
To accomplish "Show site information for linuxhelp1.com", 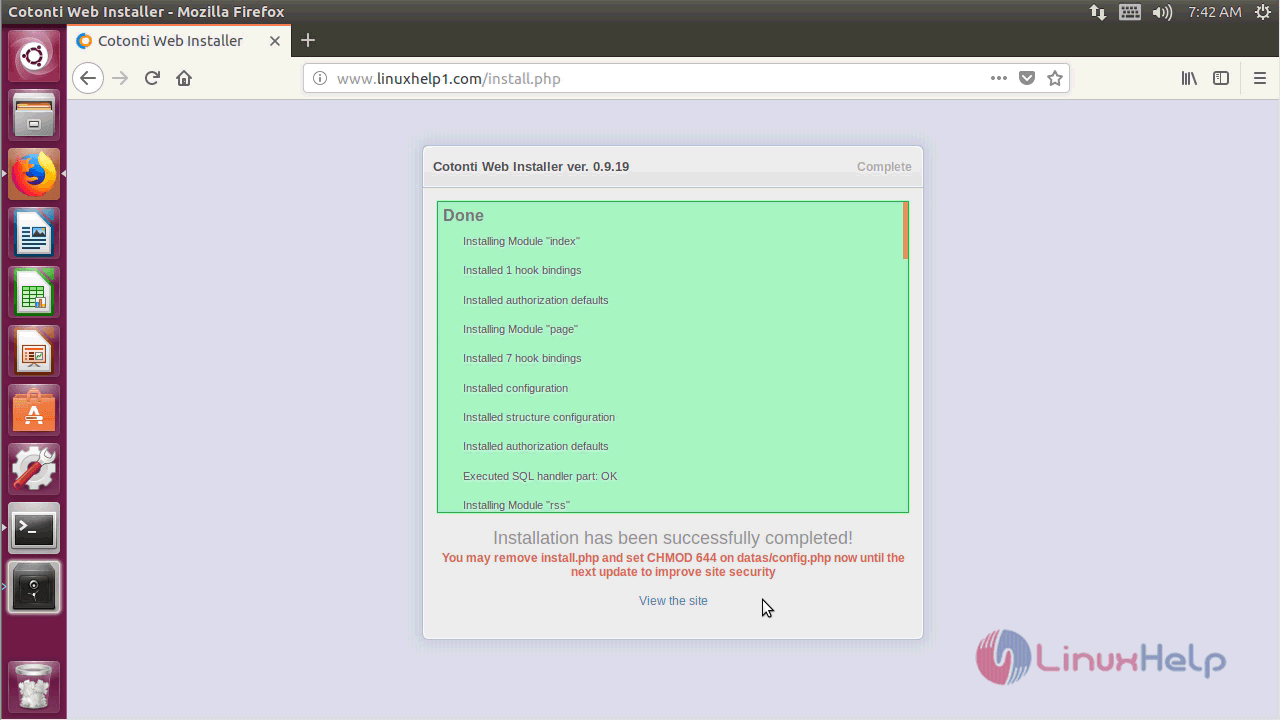I will [319, 78].
